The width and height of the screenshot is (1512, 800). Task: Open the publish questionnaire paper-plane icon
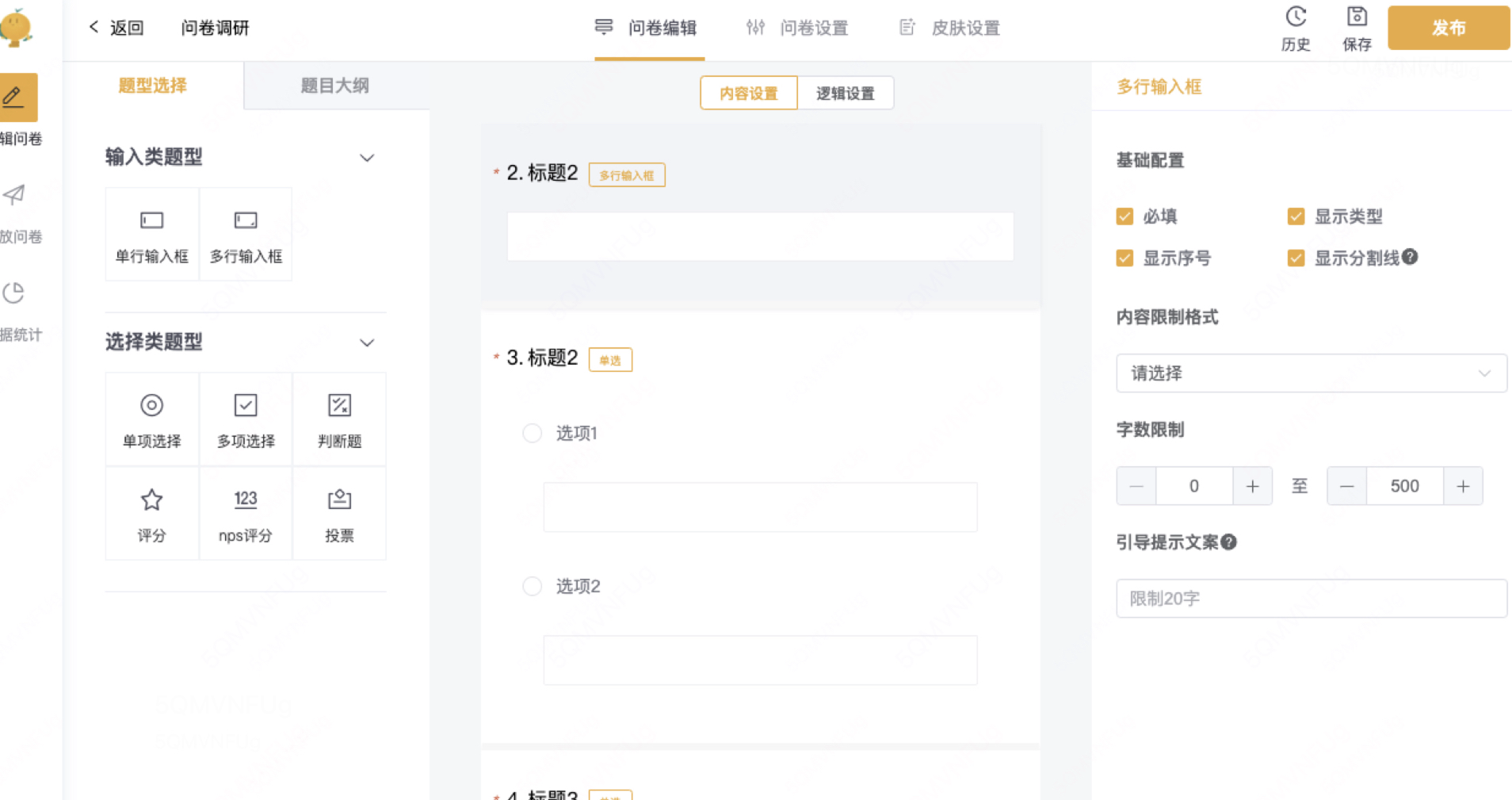[x=14, y=194]
